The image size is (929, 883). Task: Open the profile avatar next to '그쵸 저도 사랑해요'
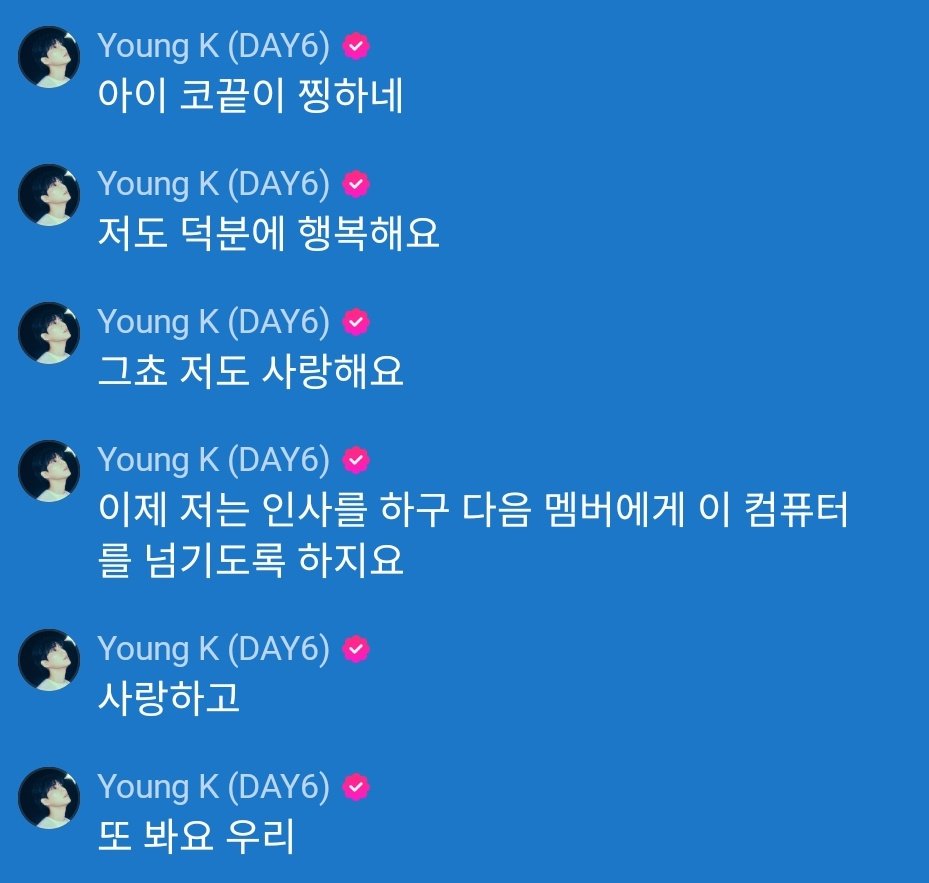click(x=49, y=332)
